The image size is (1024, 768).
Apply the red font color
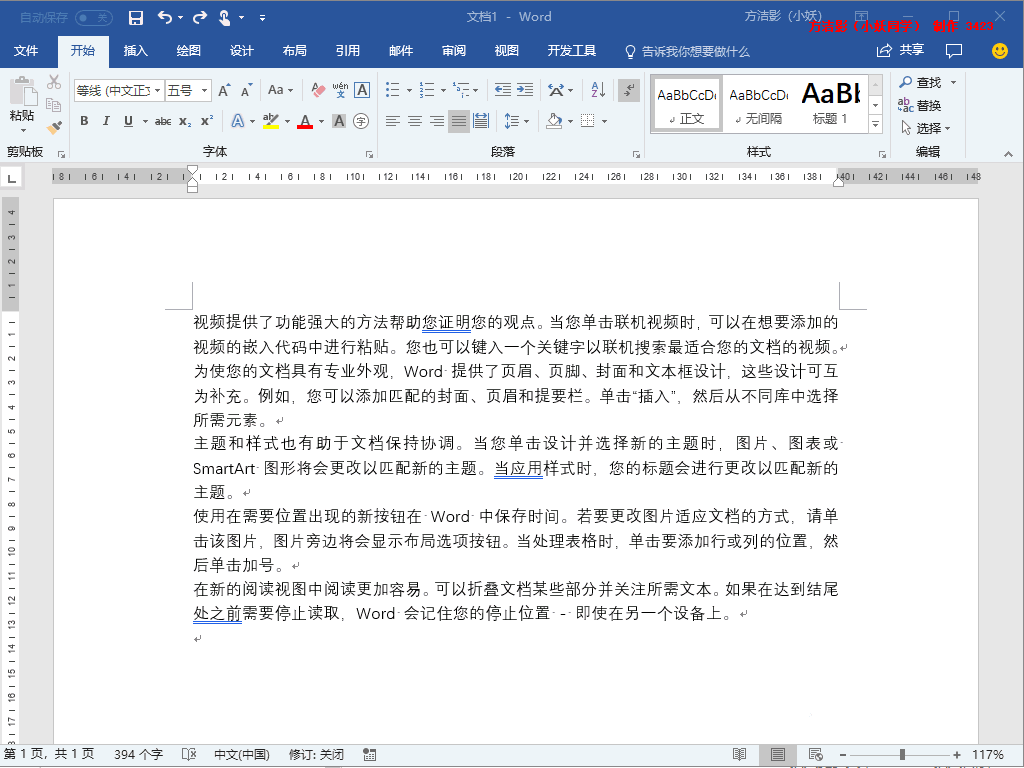pyautogui.click(x=305, y=121)
